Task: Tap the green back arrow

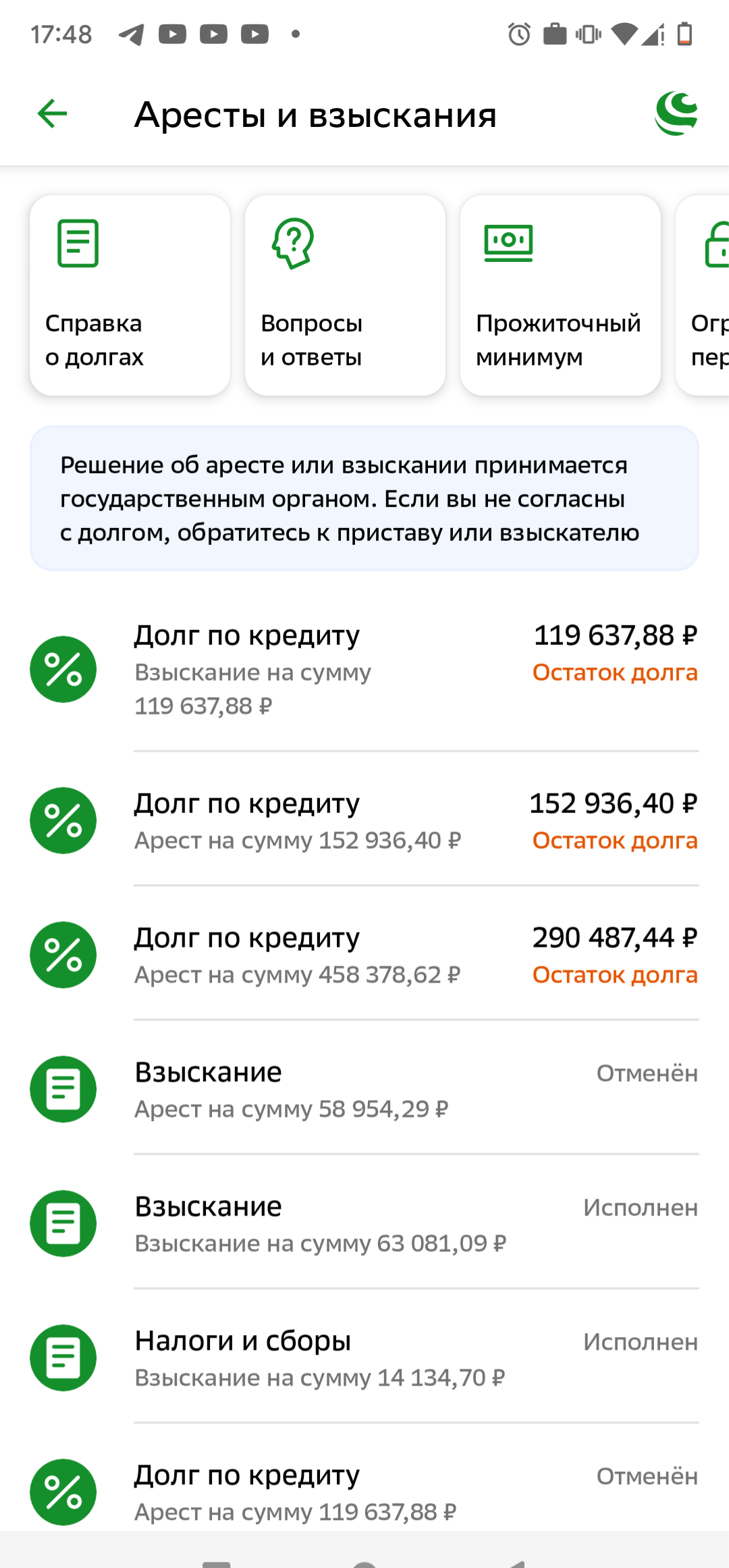Action: (52, 113)
